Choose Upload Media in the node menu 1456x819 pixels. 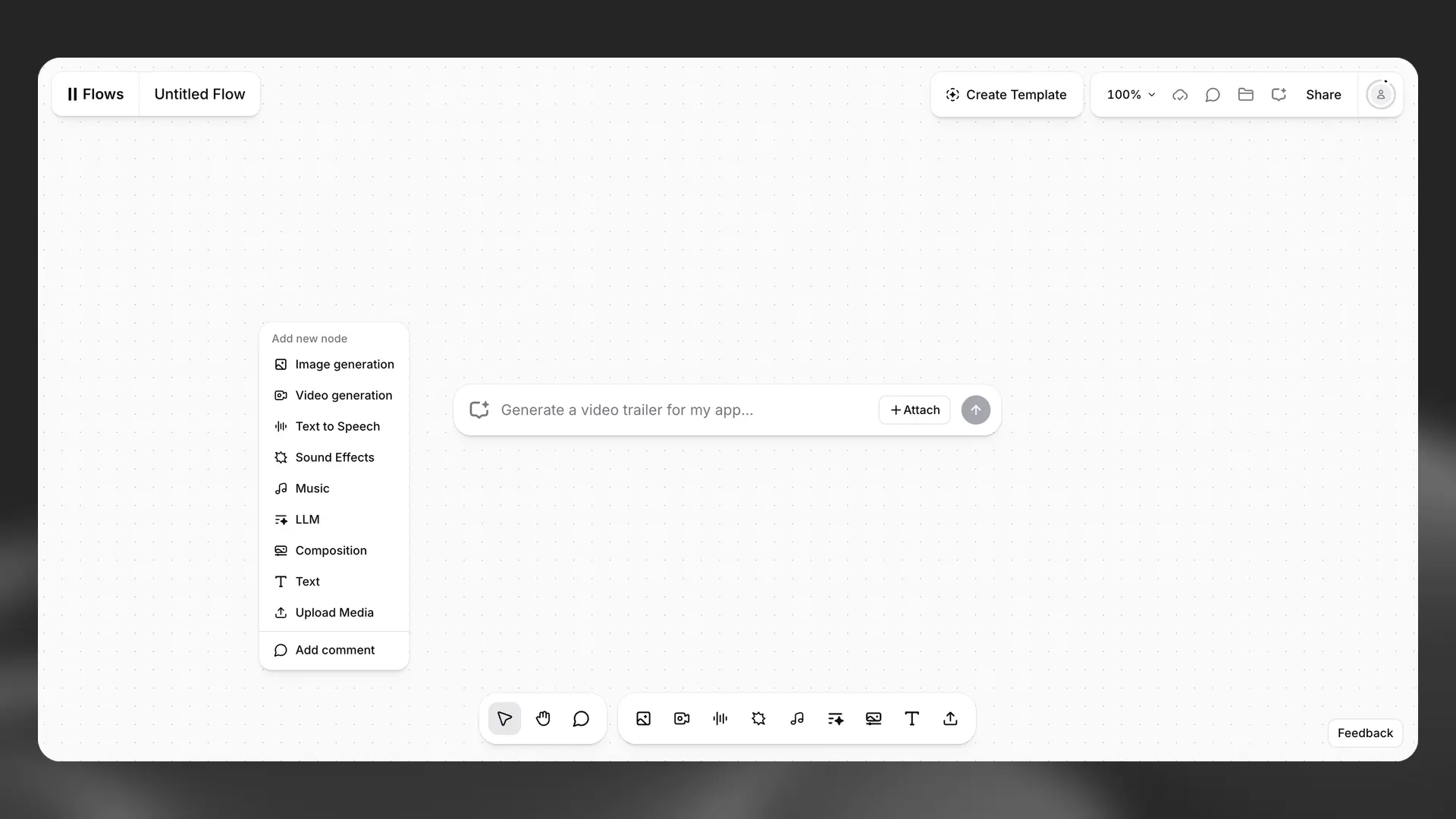pos(334,613)
